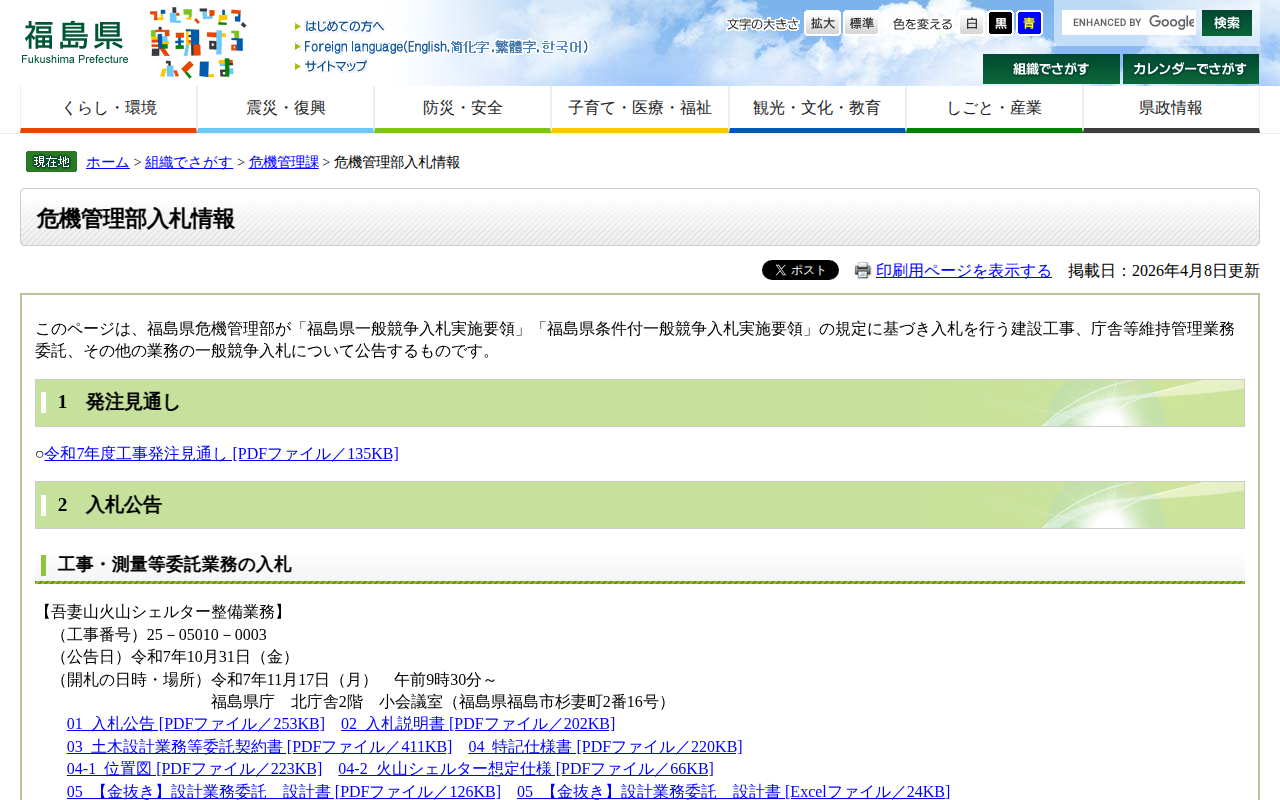This screenshot has height=800, width=1280.
Task: Open the 01 入札公告 PDF link
Action: pyautogui.click(x=196, y=724)
